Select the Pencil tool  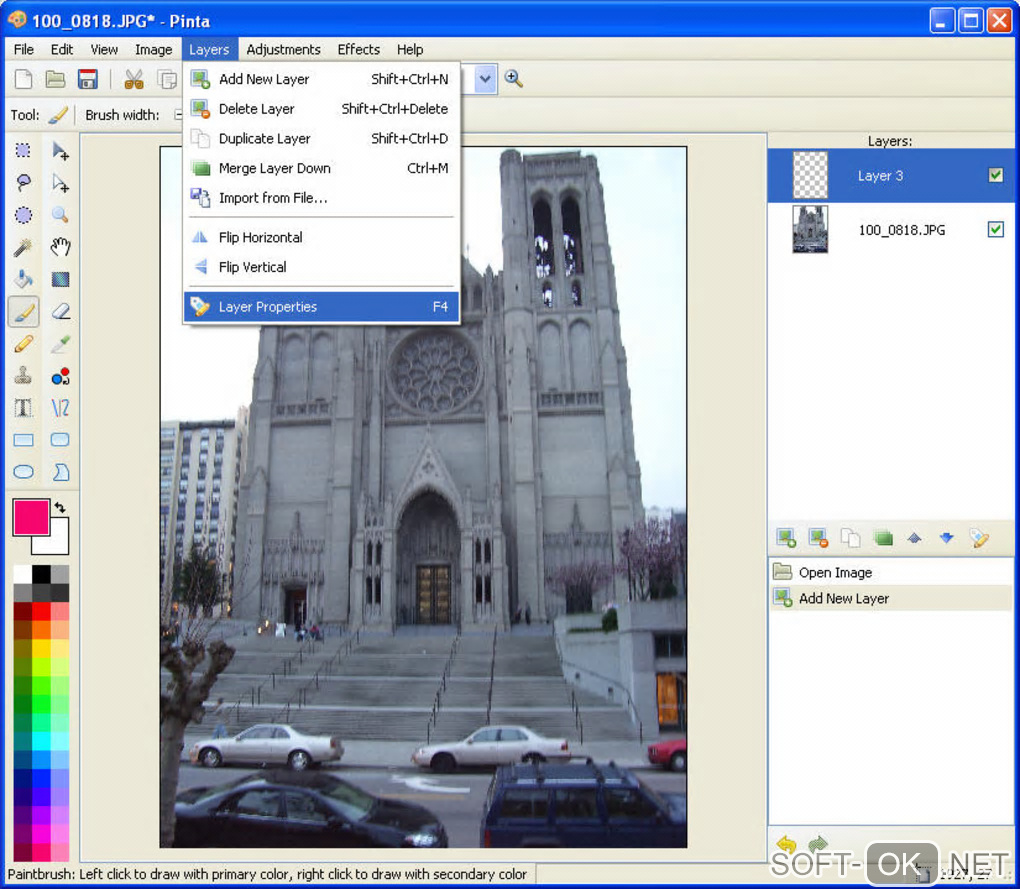[23, 344]
